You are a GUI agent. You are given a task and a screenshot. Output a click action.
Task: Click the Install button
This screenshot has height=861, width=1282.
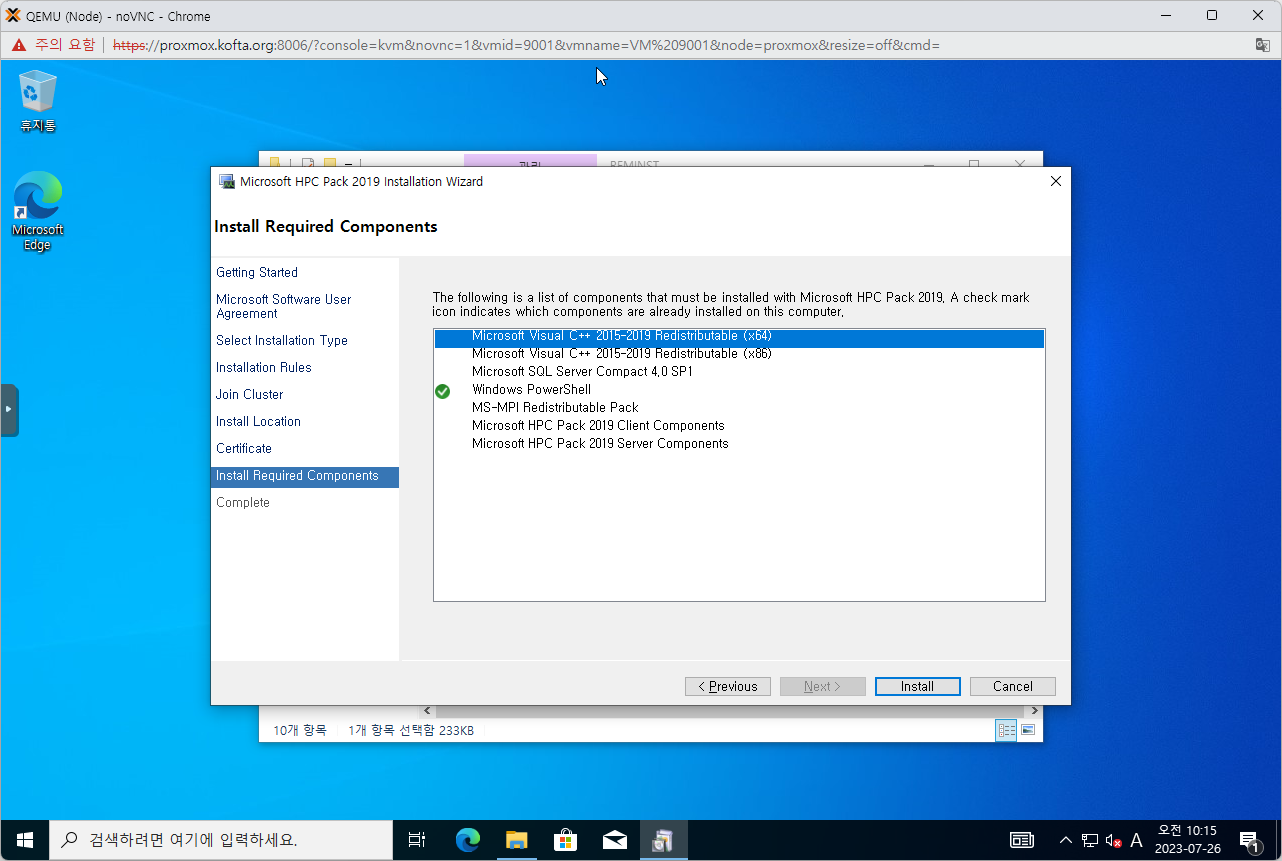click(x=917, y=686)
